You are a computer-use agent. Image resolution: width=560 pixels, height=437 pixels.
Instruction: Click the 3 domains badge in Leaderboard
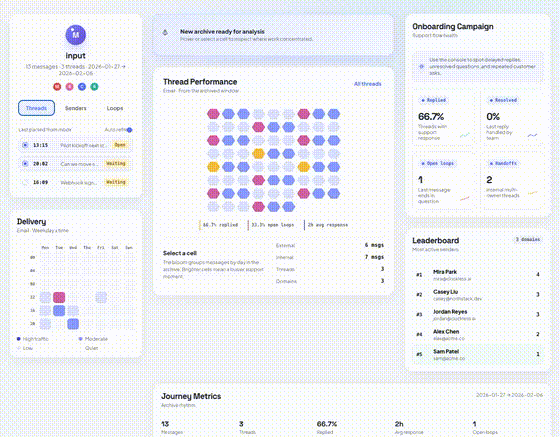(528, 240)
